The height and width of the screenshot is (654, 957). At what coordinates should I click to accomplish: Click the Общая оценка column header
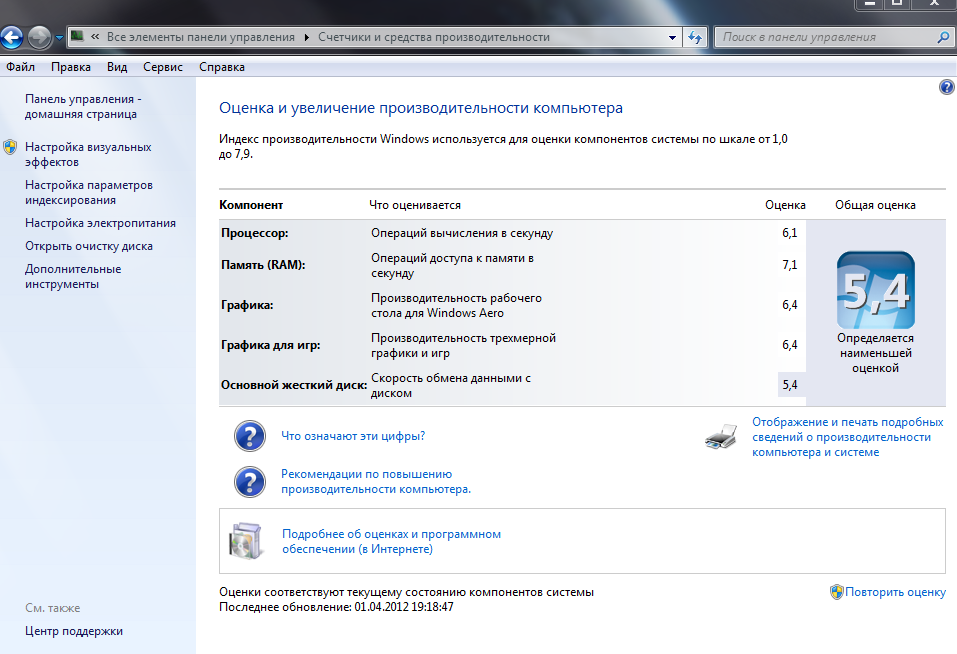coord(875,205)
